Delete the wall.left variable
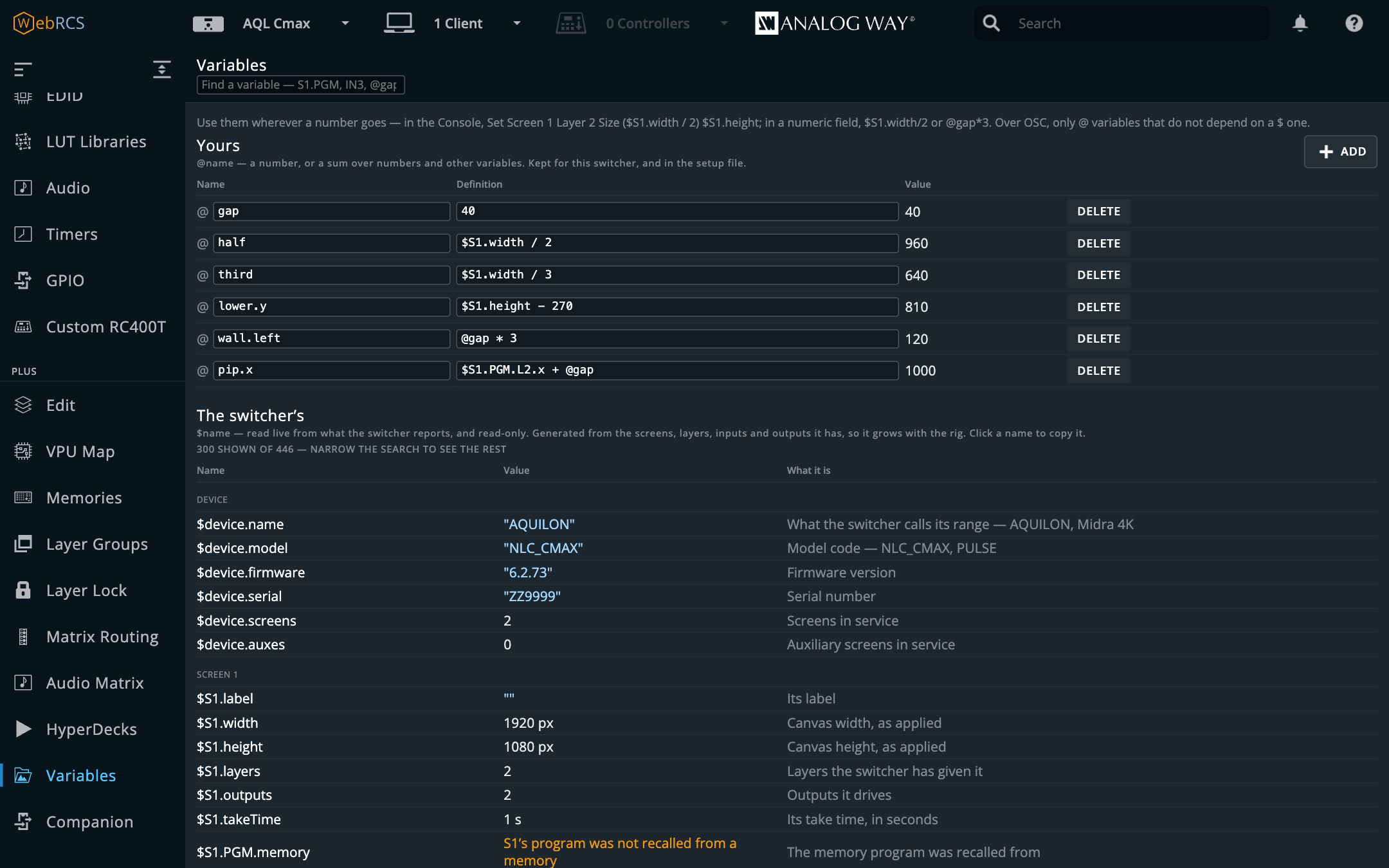Screen dimensions: 1389x868 [1098, 339]
